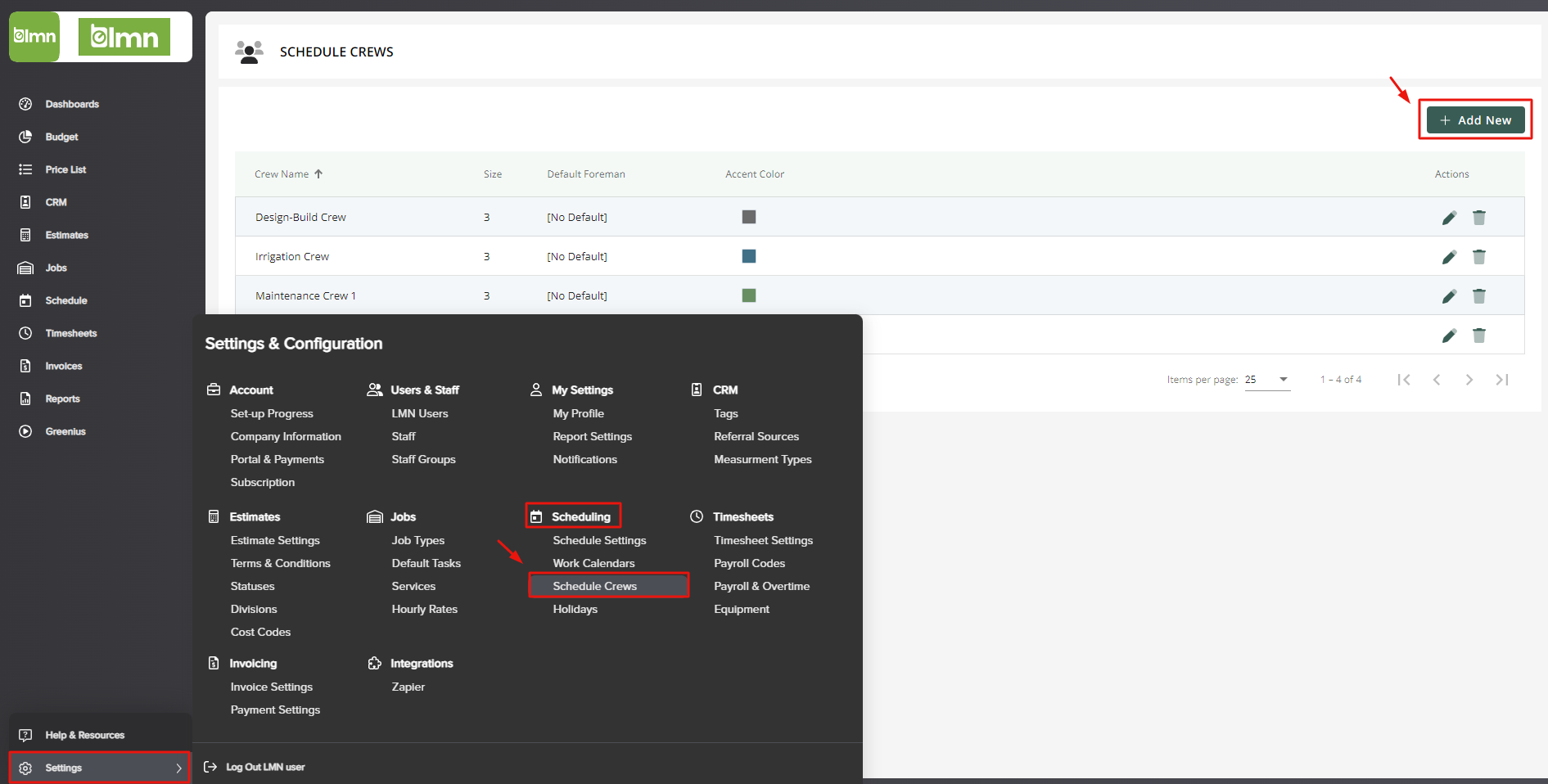Click the Add New crew button

click(x=1475, y=119)
